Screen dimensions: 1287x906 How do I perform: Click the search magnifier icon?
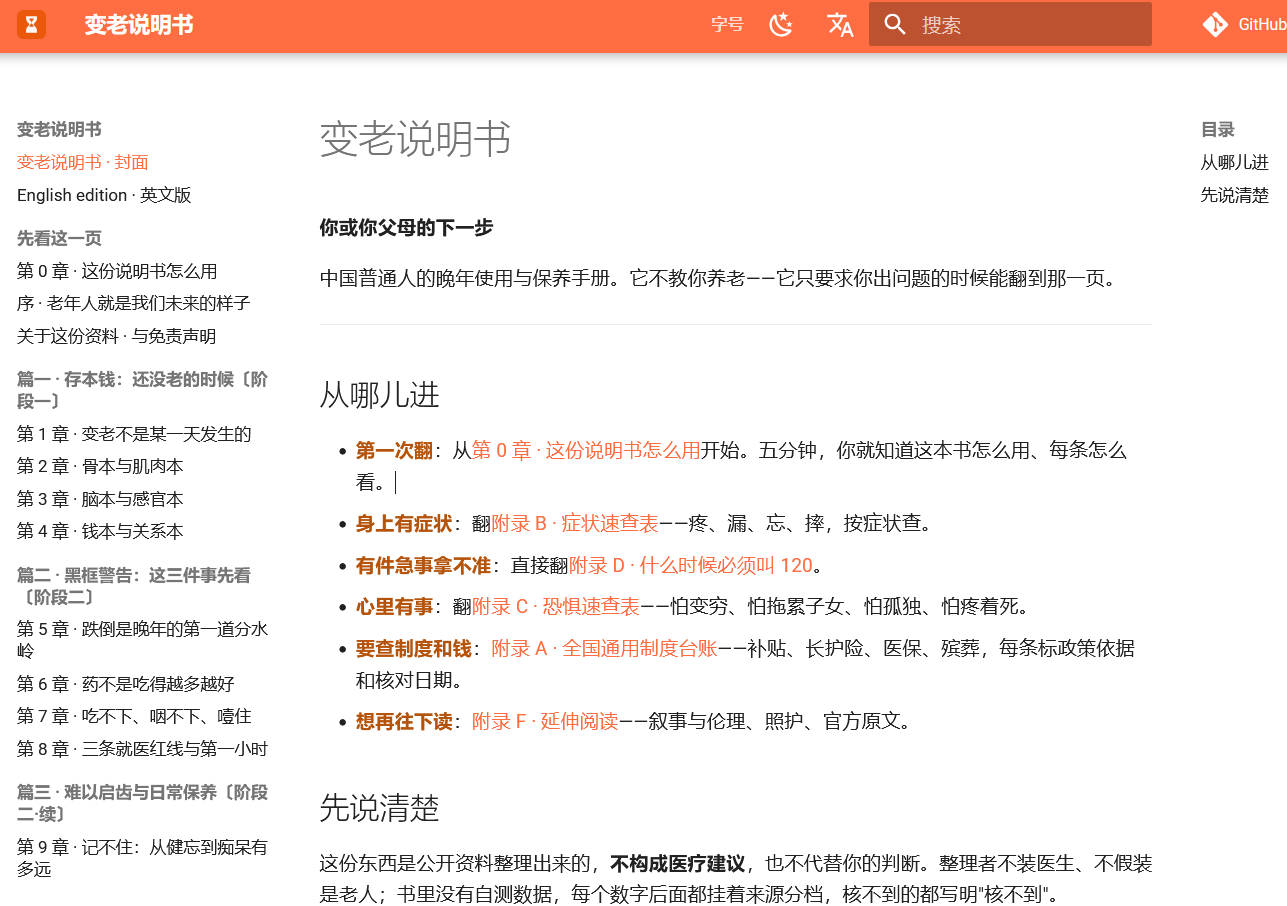(x=896, y=25)
